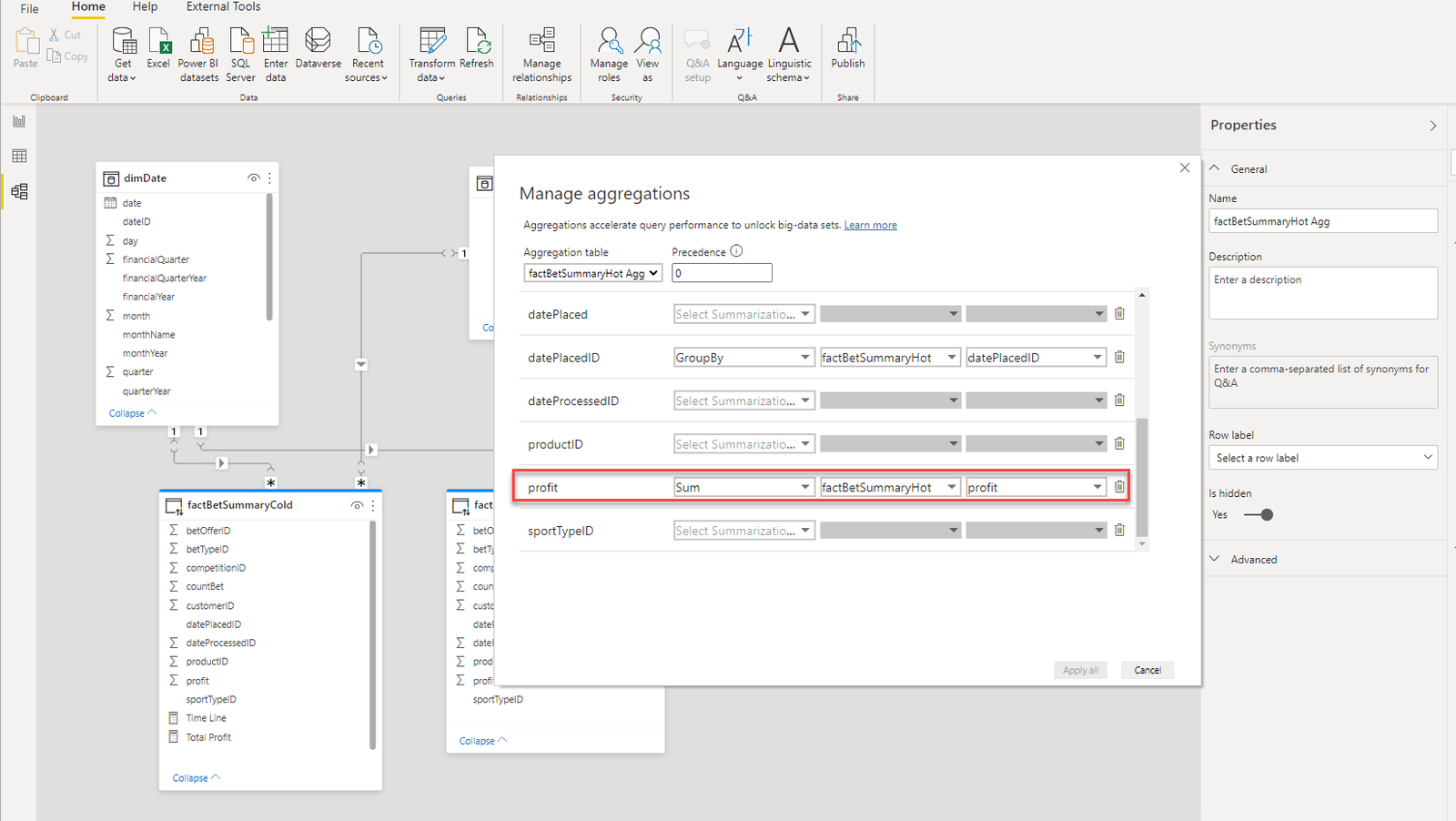1456x821 pixels.
Task: Open the Learn more link about aggregations
Action: click(x=870, y=224)
